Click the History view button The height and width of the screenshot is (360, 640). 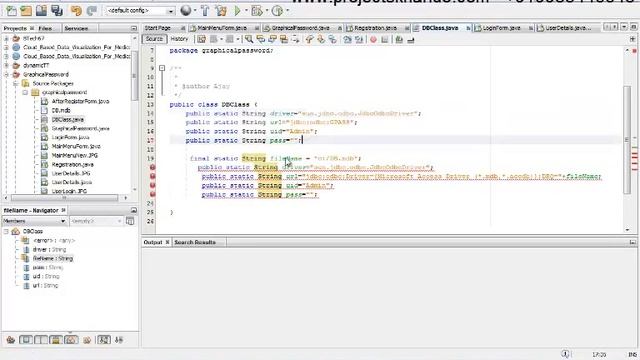(179, 39)
